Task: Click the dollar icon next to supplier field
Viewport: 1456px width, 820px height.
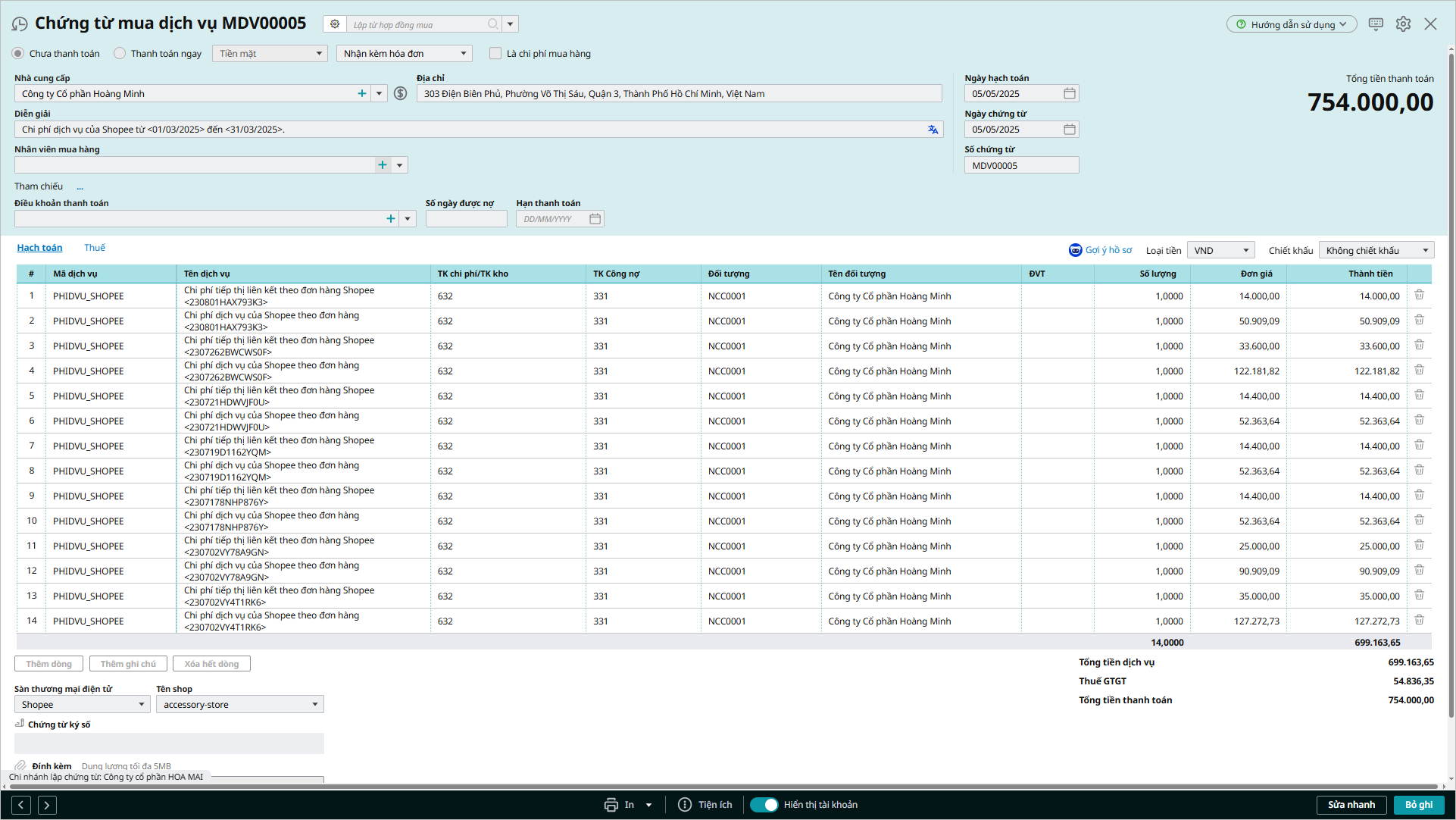Action: click(401, 93)
